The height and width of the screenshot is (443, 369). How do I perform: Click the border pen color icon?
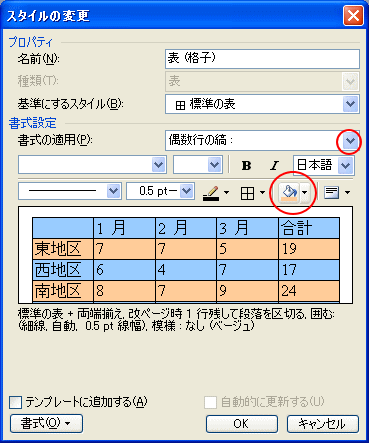(x=211, y=192)
